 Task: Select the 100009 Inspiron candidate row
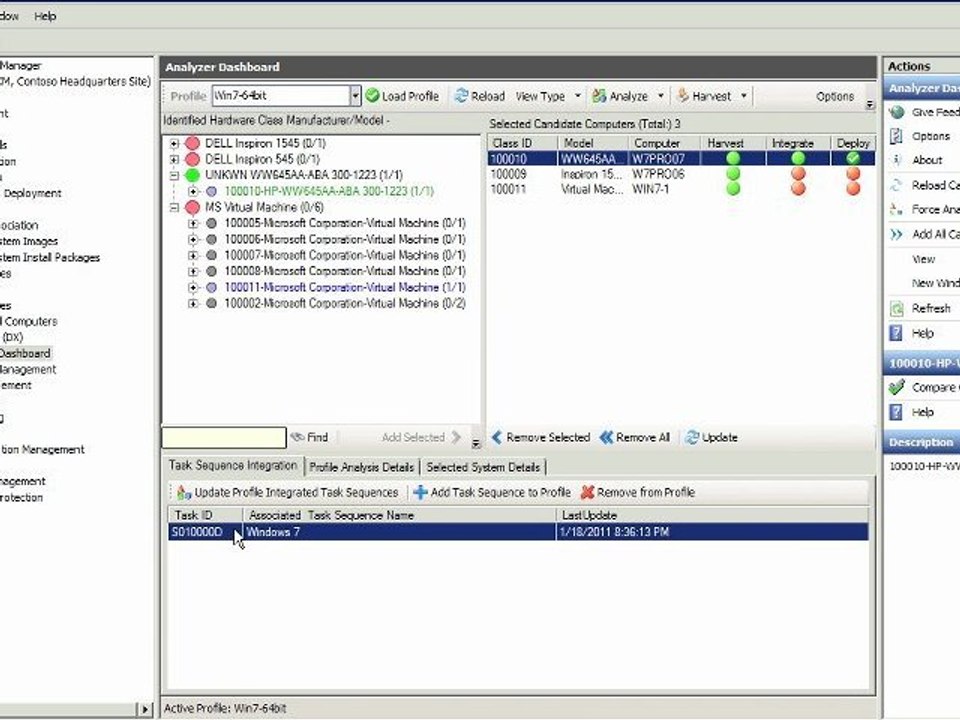pos(681,174)
